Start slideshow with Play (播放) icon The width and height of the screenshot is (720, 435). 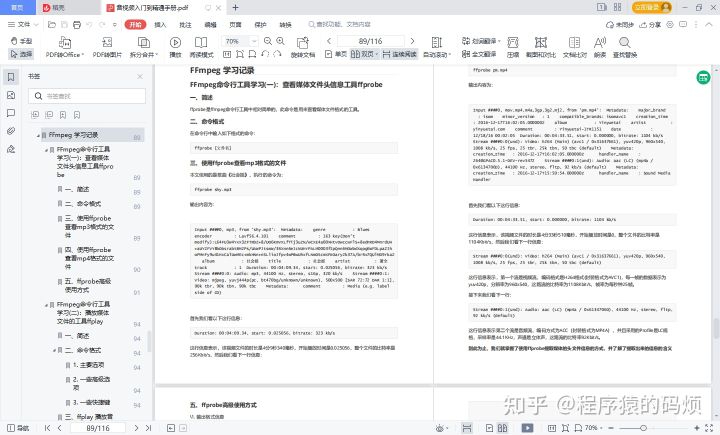click(175, 47)
